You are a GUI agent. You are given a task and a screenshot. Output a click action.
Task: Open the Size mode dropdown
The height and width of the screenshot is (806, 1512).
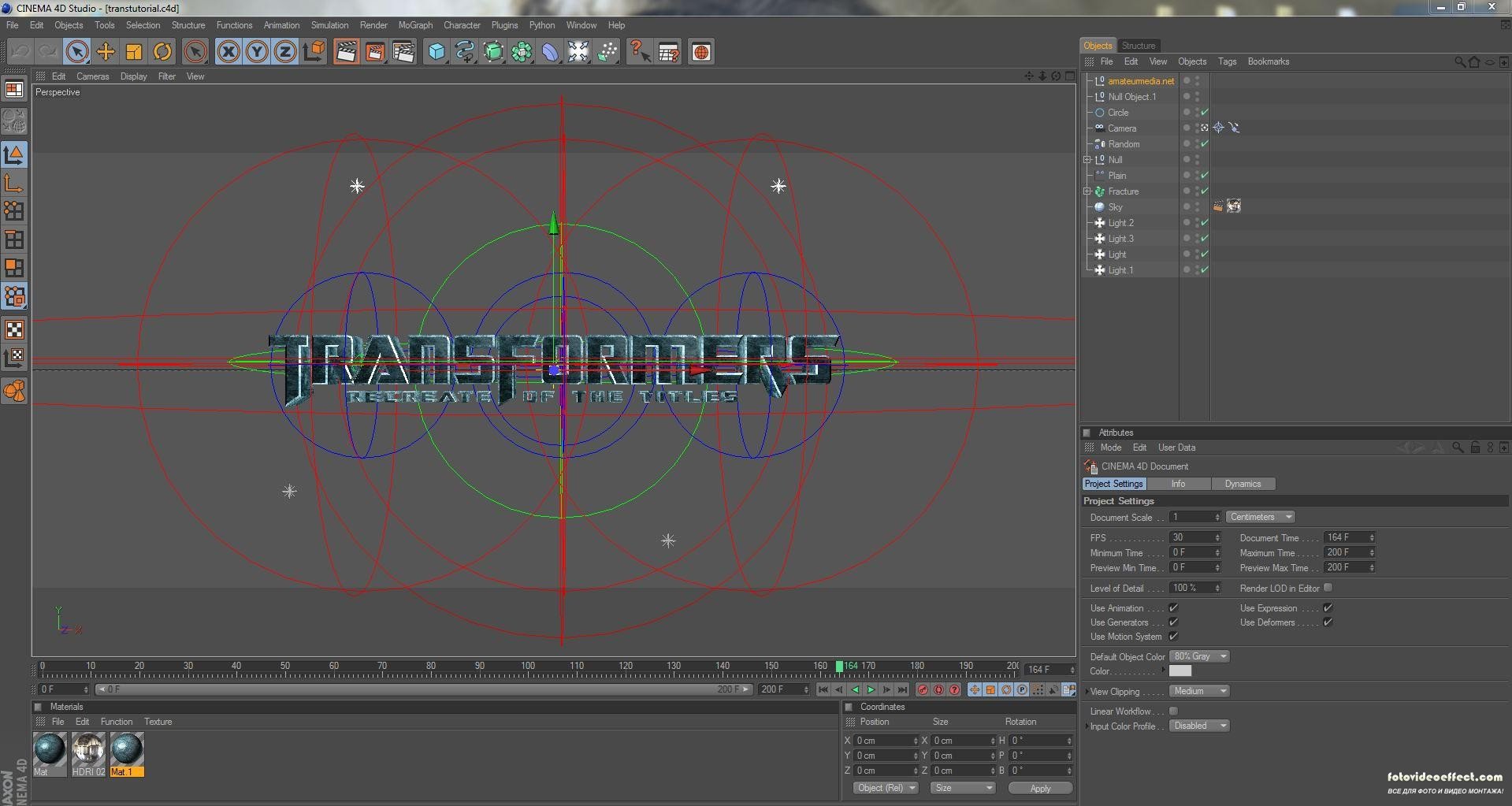(x=962, y=788)
